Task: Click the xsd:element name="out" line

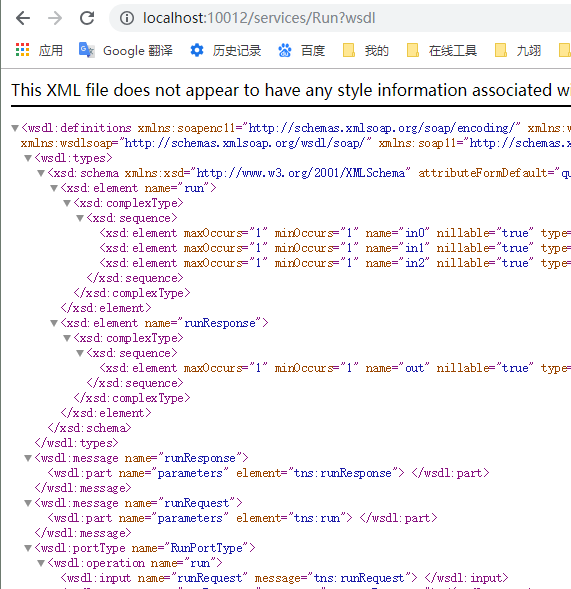Action: click(335, 368)
